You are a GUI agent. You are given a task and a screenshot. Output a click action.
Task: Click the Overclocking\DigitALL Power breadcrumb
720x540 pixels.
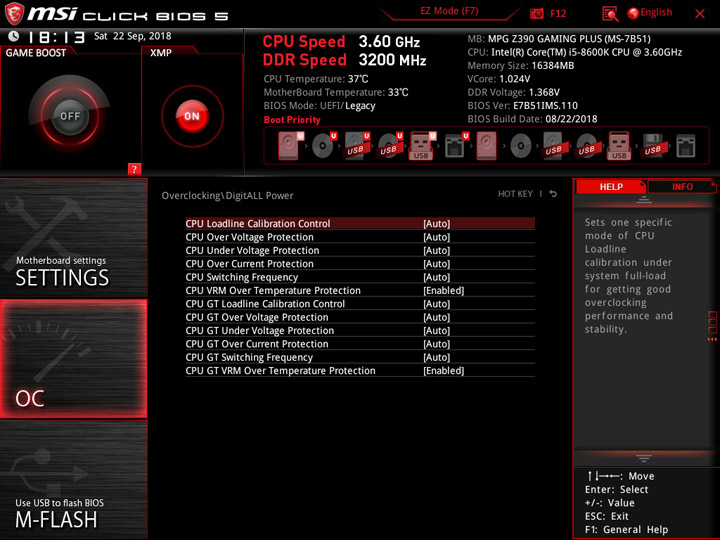(x=227, y=196)
